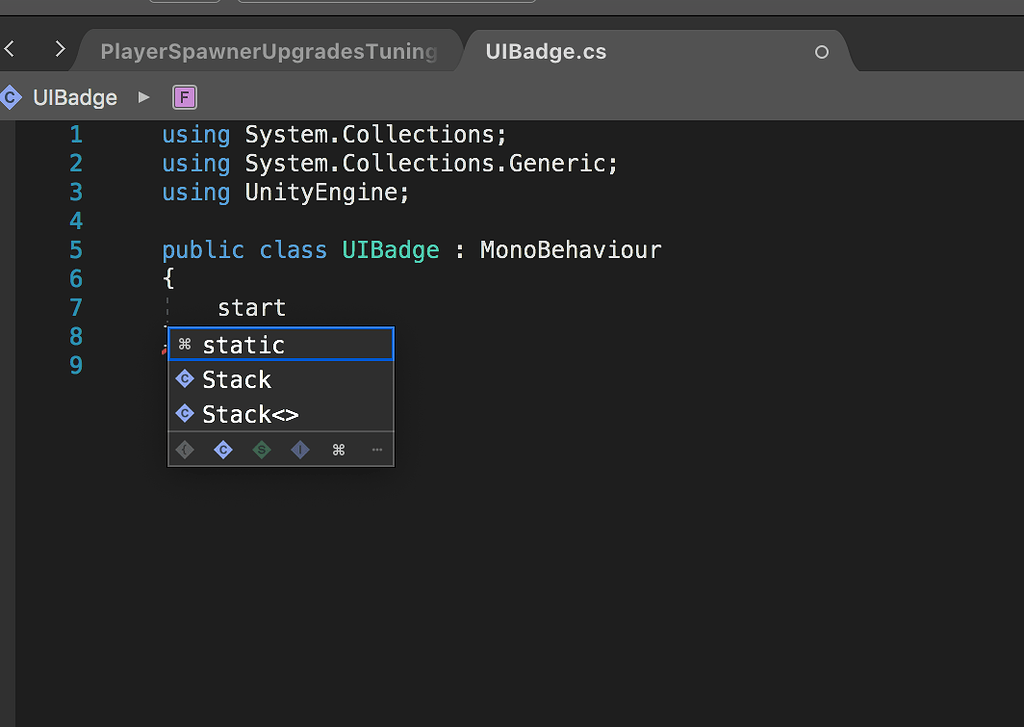Filter completions by interfaces icon
The image size is (1024, 727).
(300, 450)
